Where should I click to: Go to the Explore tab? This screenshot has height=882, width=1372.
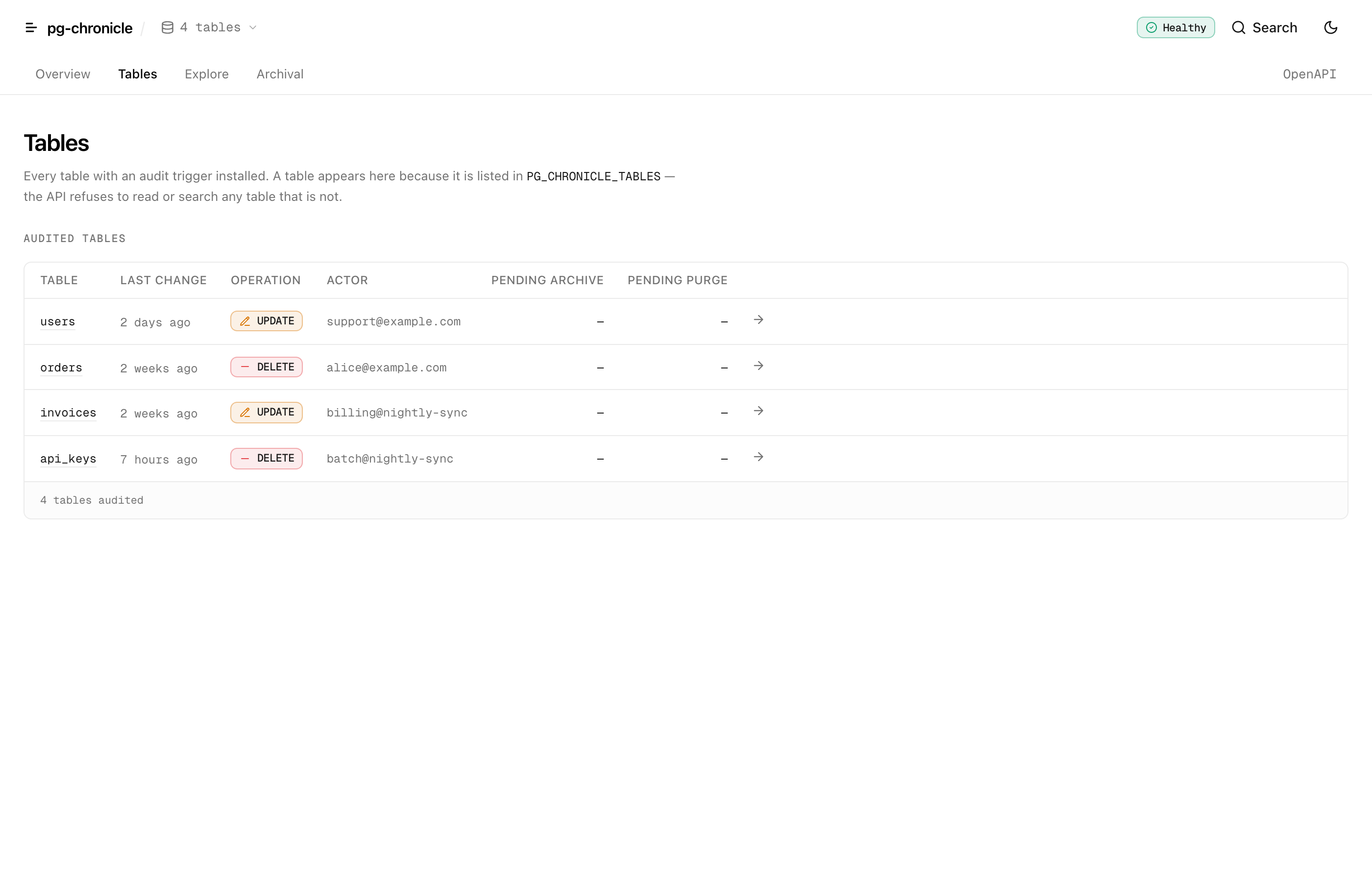coord(207,74)
